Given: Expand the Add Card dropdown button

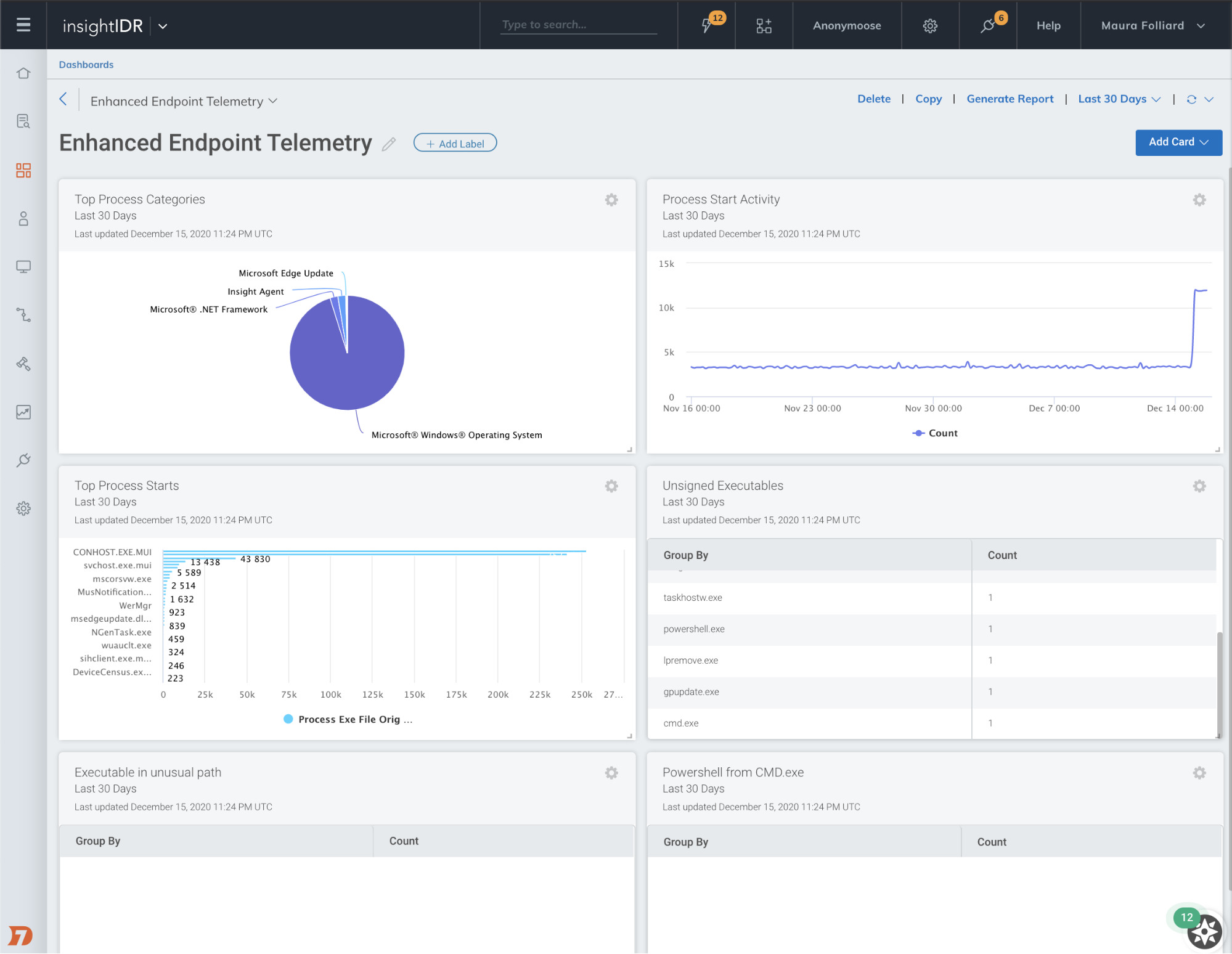Looking at the screenshot, I should pyautogui.click(x=1178, y=142).
